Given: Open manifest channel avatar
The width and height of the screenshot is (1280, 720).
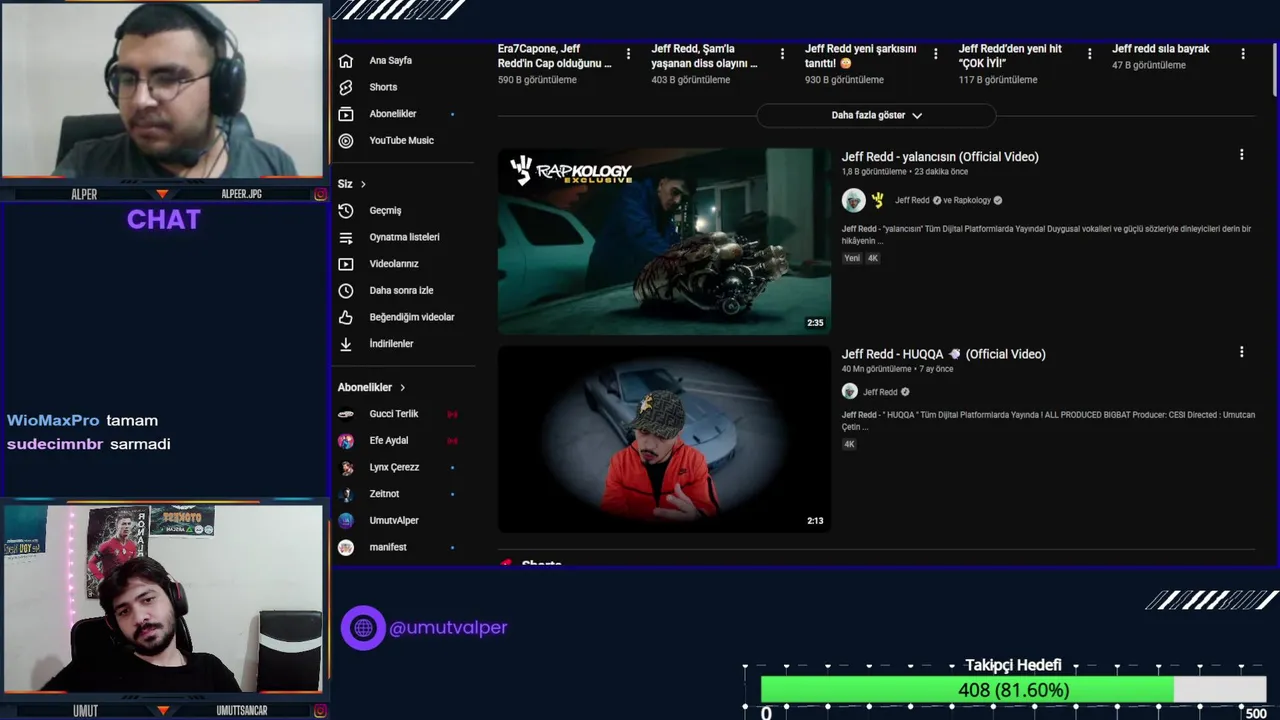Looking at the screenshot, I should pos(346,547).
